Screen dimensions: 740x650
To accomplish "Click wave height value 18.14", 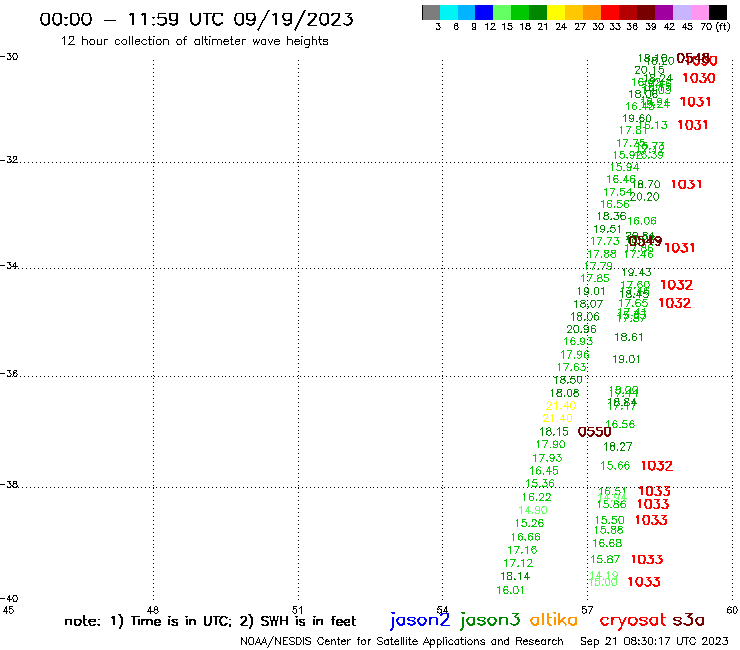I will click(515, 576).
